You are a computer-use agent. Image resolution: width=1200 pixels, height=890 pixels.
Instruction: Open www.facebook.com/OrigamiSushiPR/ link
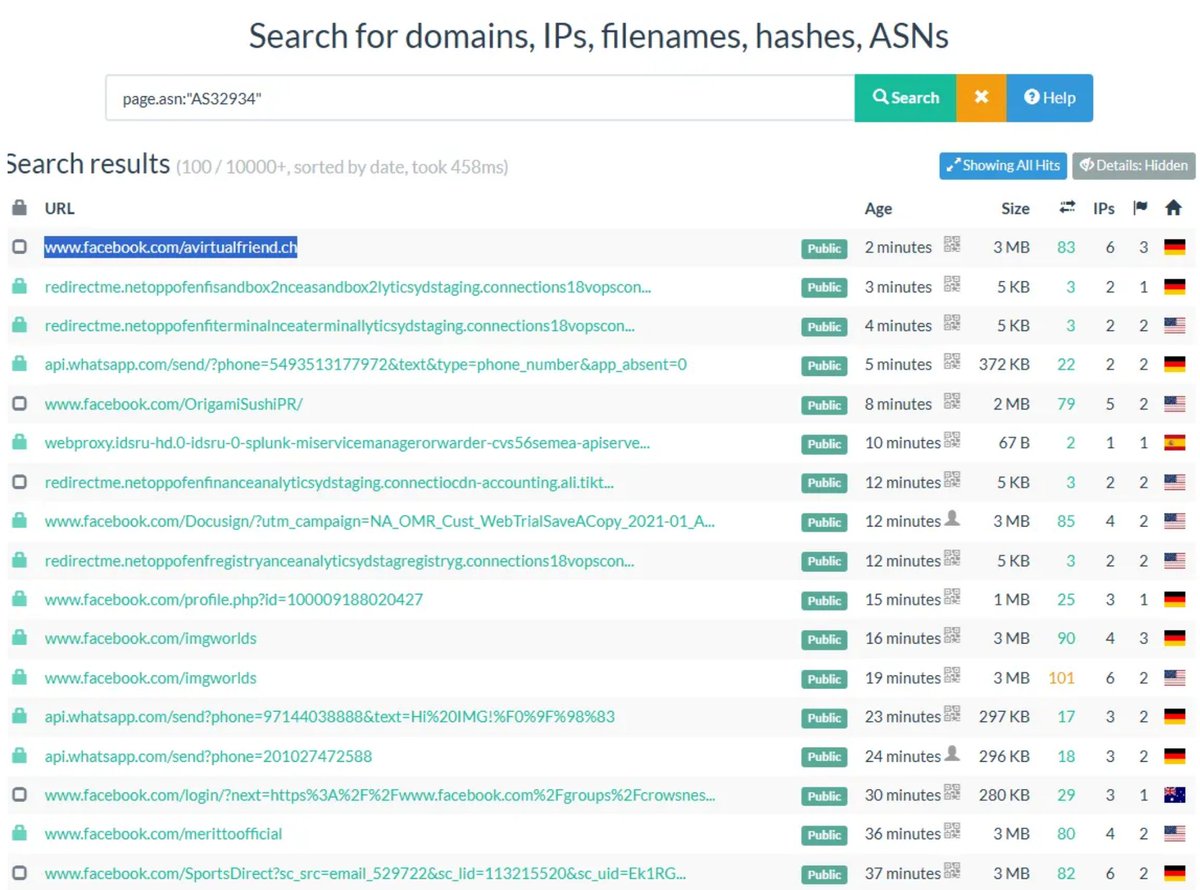(x=173, y=404)
